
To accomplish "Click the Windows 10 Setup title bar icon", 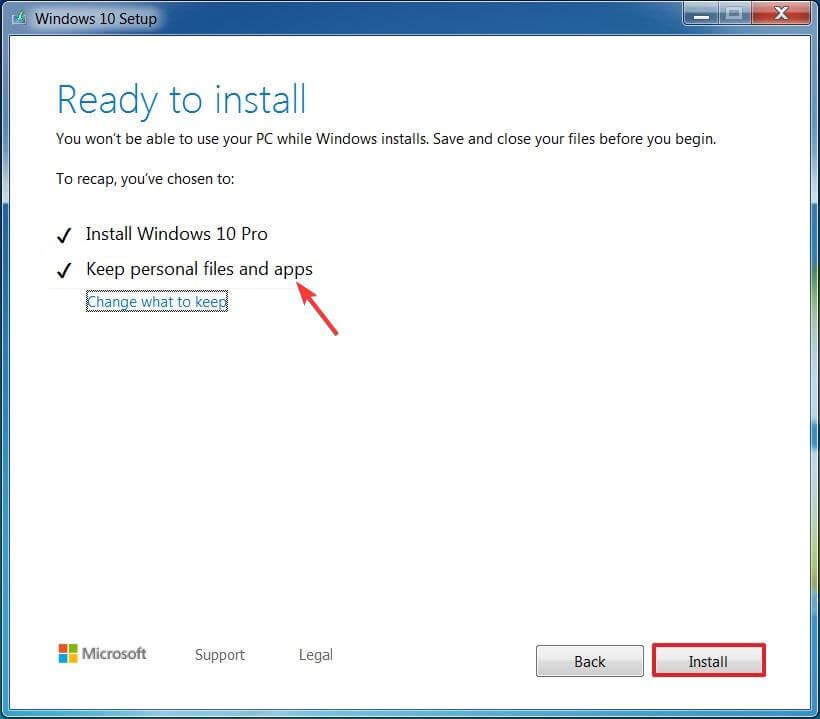I will (19, 18).
